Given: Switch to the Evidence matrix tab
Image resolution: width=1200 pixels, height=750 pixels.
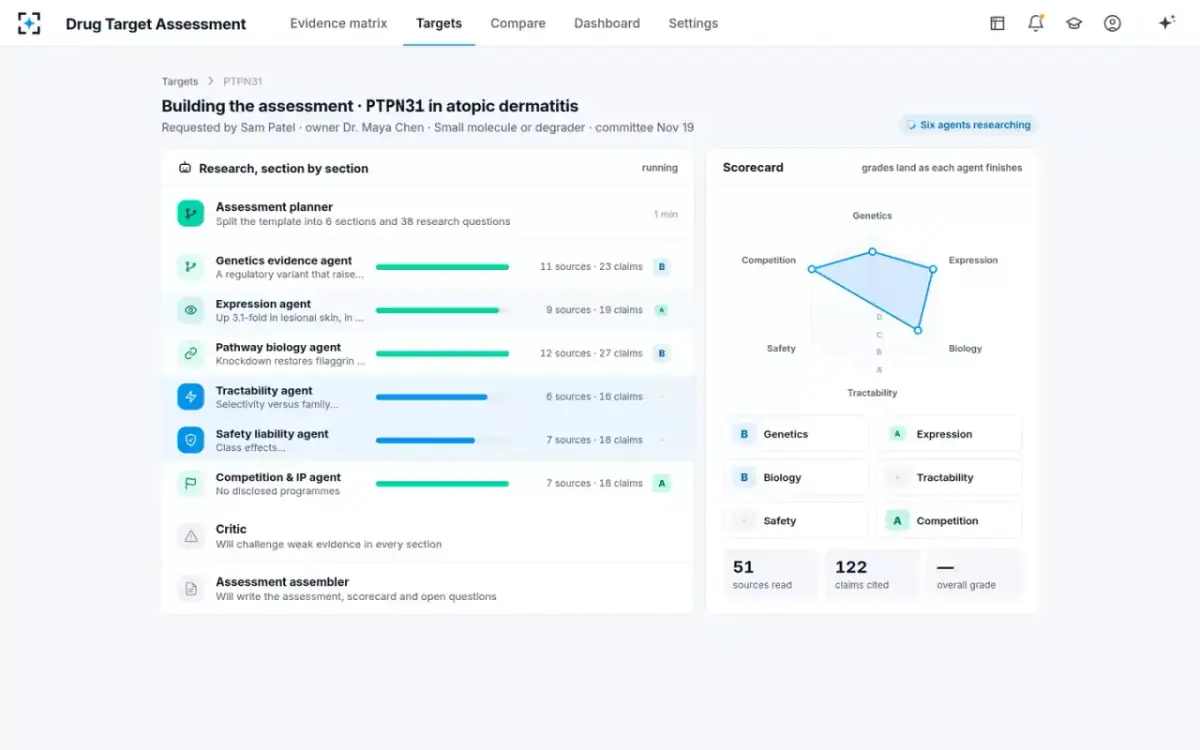Looking at the screenshot, I should [x=339, y=23].
